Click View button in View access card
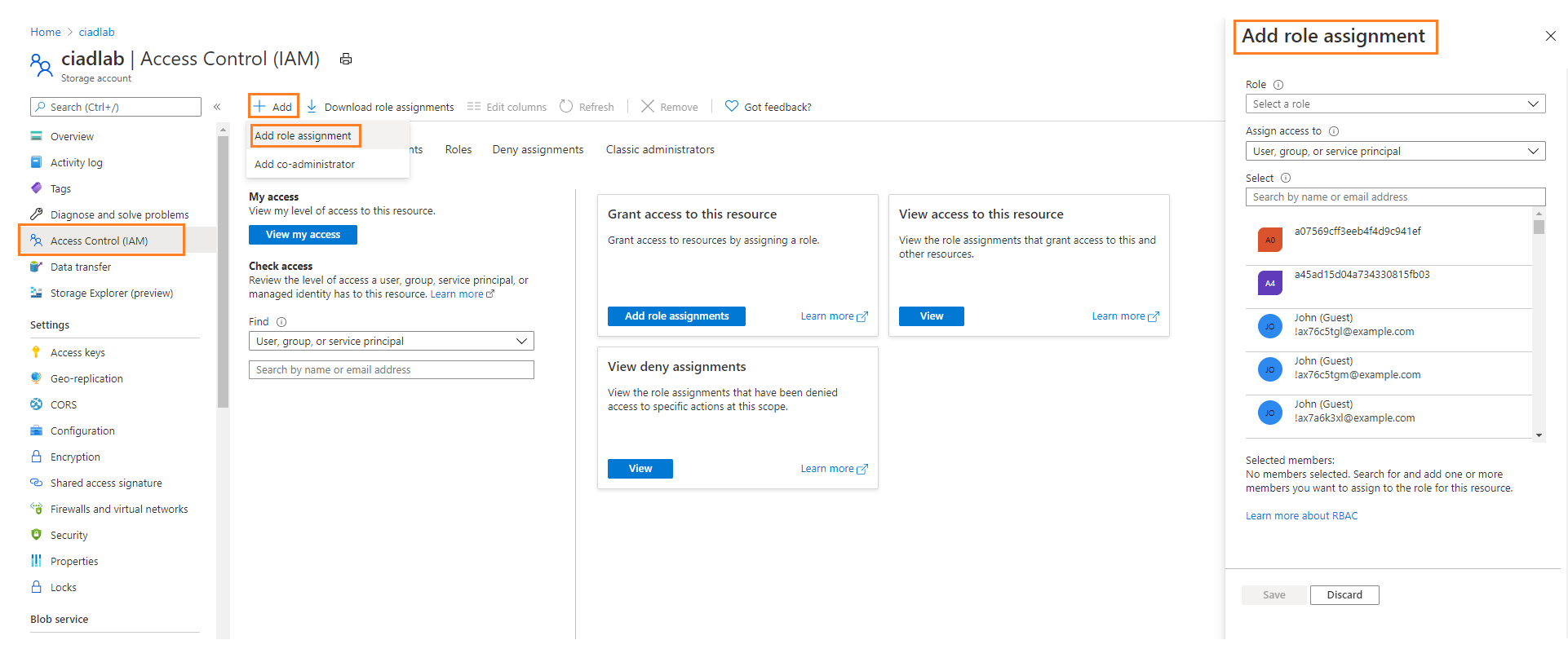The width and height of the screenshot is (1568, 649). coord(931,316)
